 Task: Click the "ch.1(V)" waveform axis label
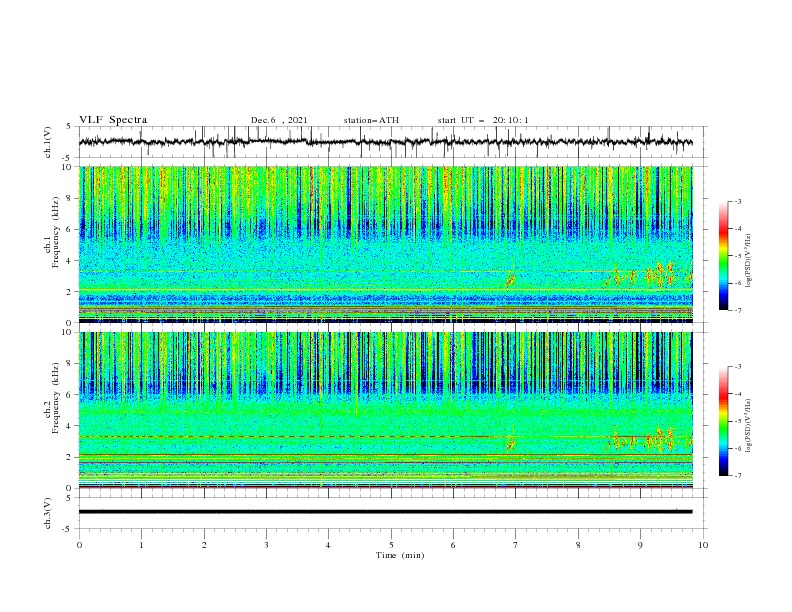coord(48,142)
